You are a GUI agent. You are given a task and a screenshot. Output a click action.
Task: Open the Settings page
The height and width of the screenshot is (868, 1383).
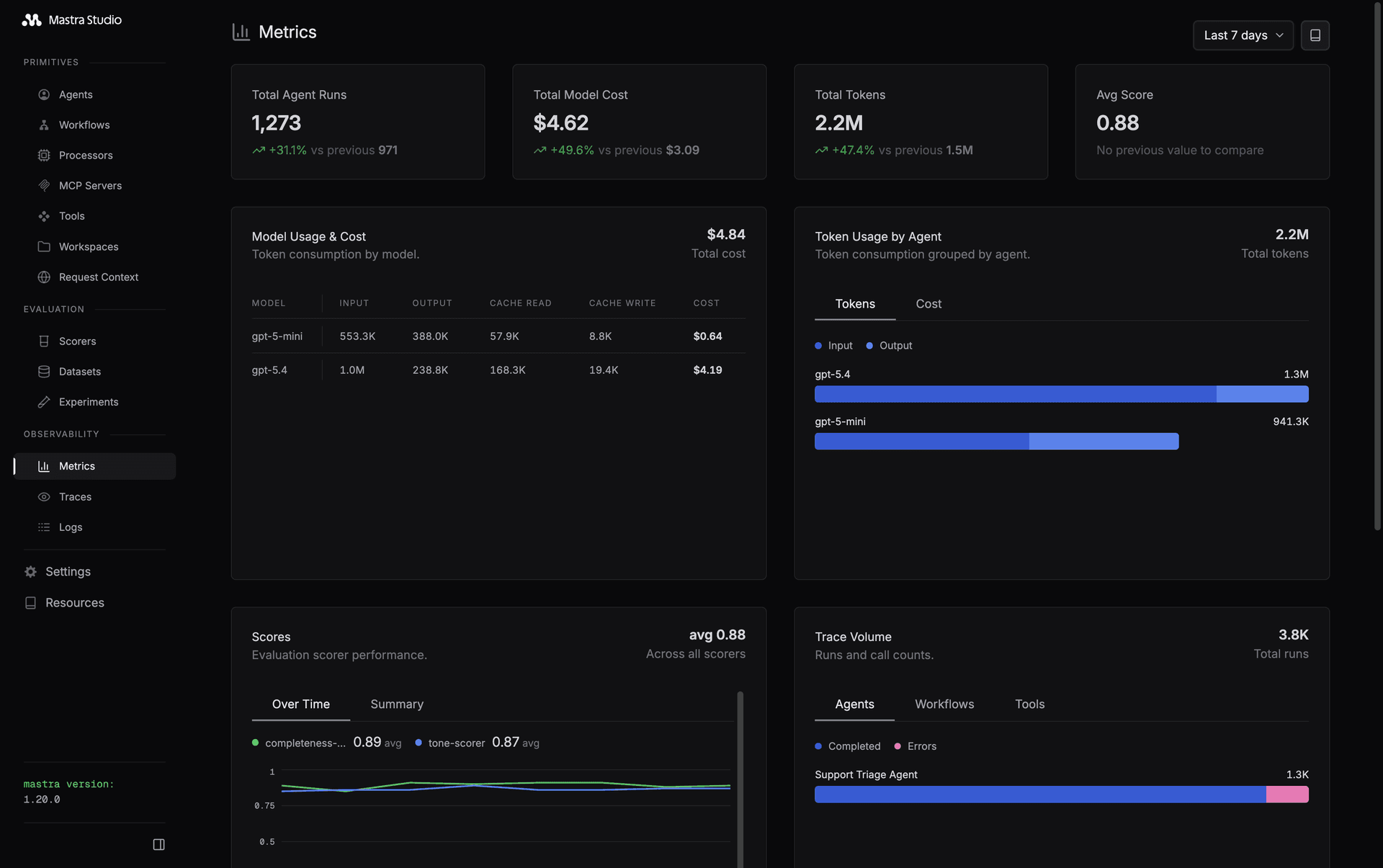[x=67, y=571]
